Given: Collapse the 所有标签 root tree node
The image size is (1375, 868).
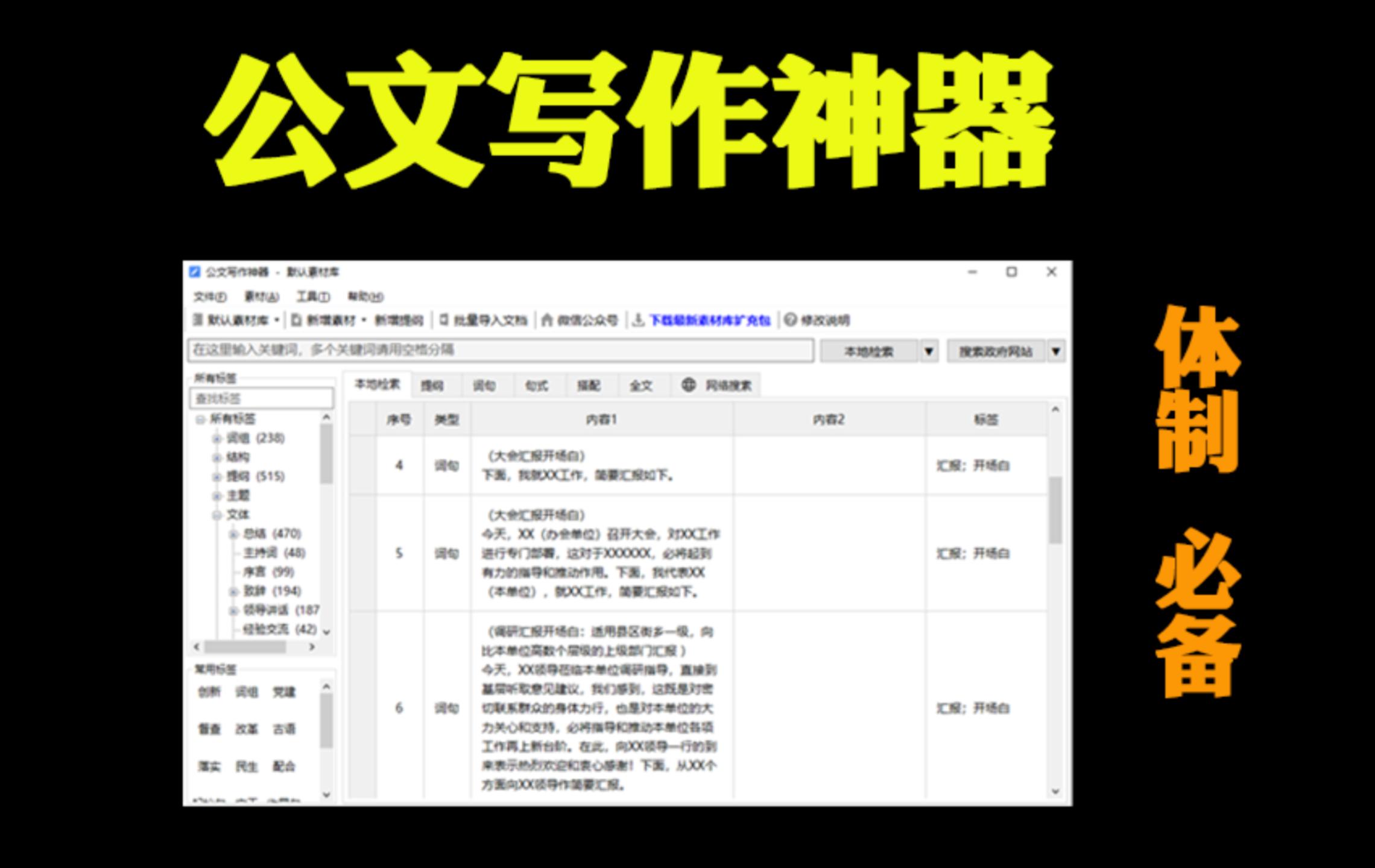Looking at the screenshot, I should click(200, 420).
